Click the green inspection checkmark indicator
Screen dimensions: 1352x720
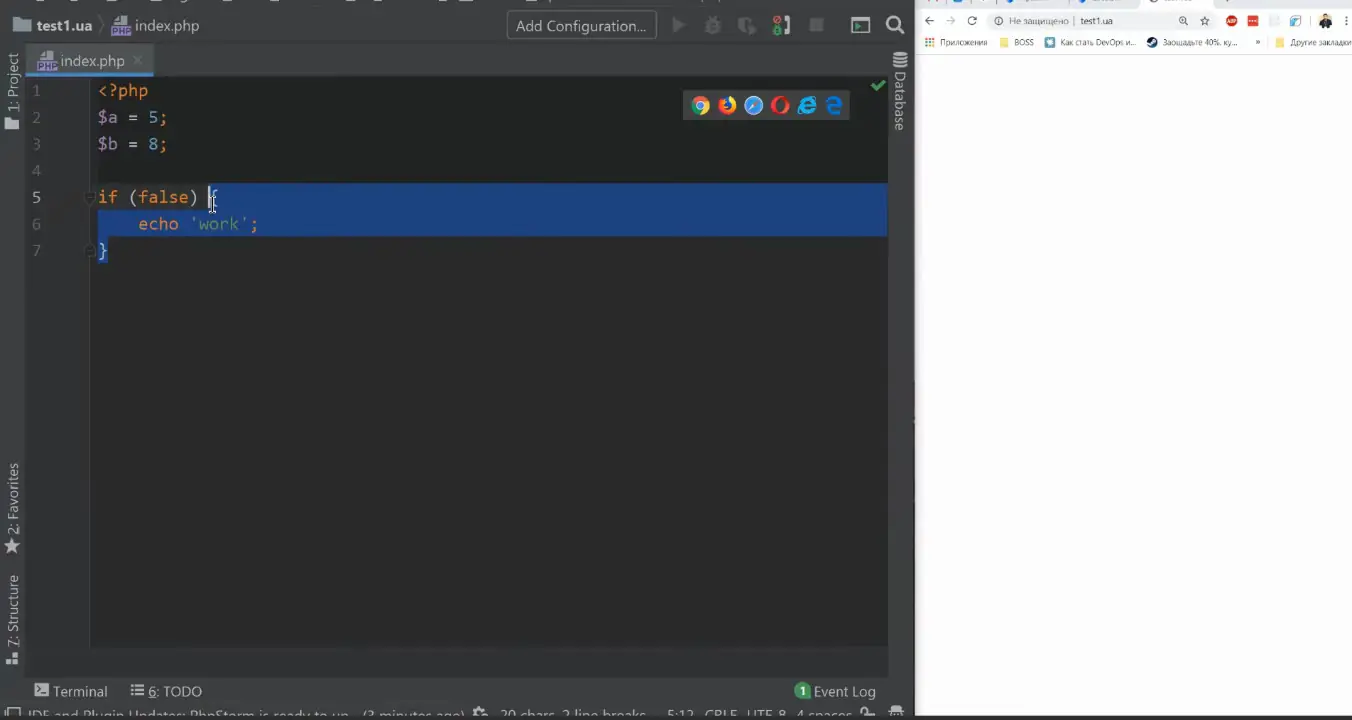pyautogui.click(x=878, y=86)
